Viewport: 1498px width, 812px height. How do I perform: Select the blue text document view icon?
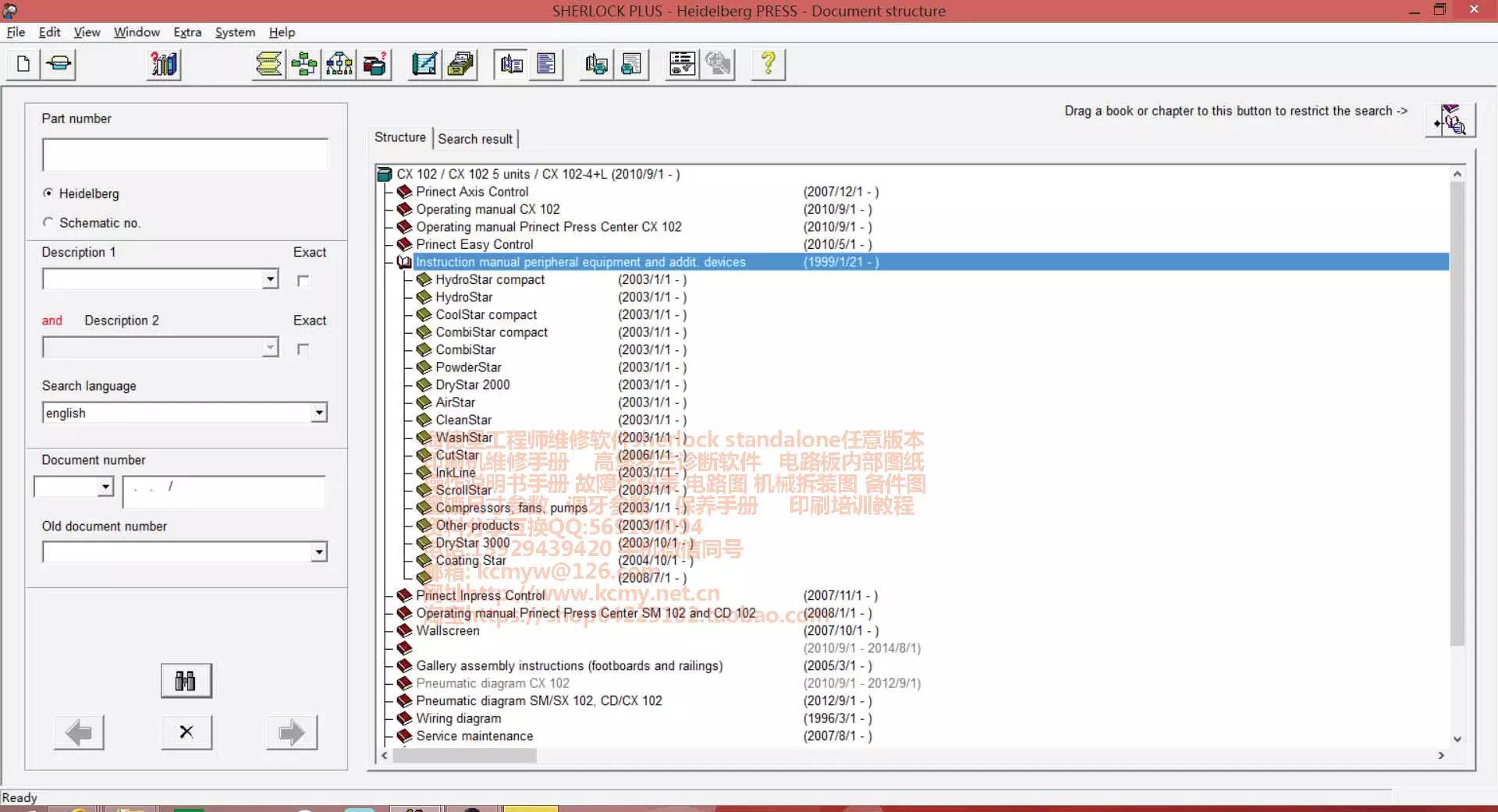click(x=547, y=64)
